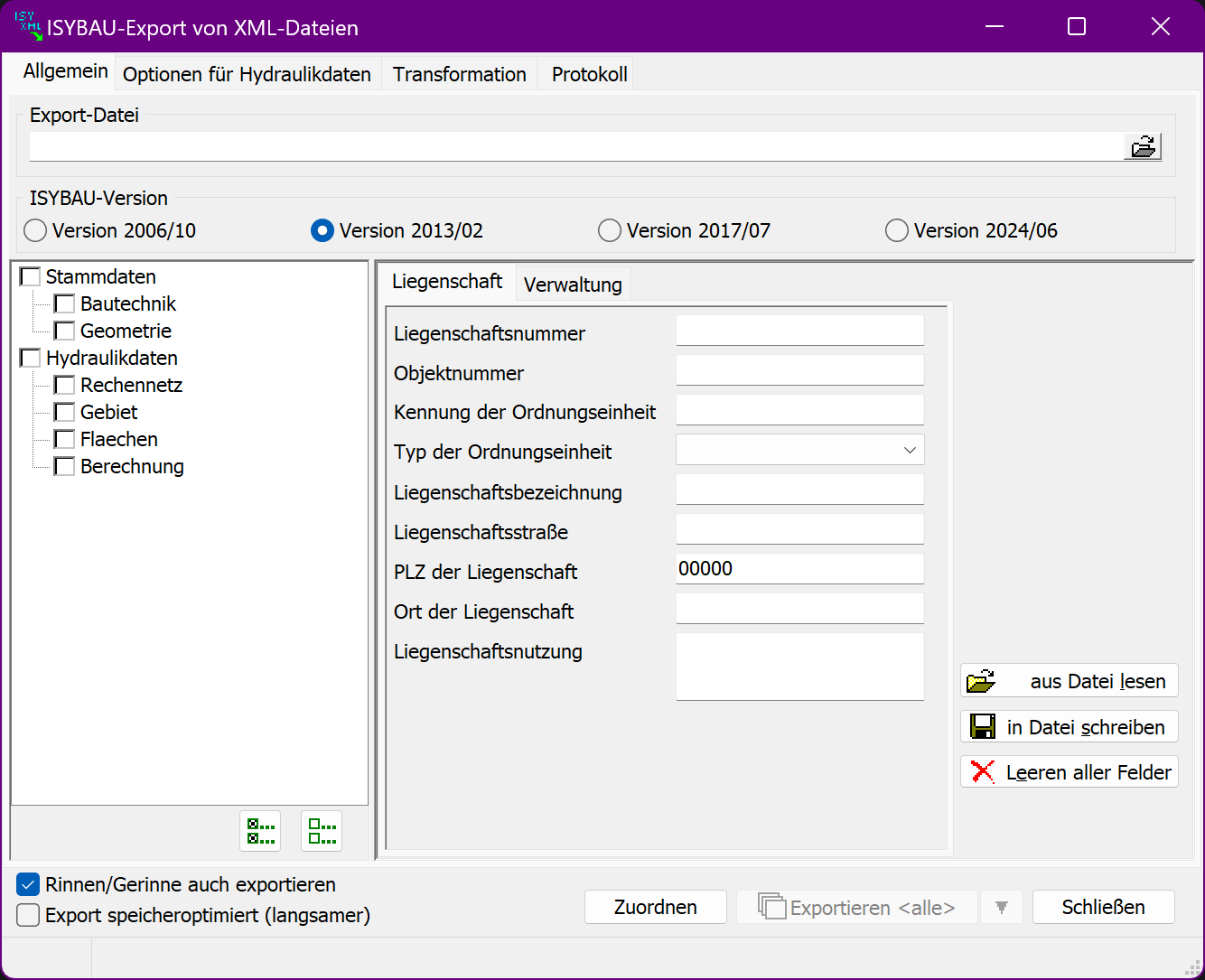
Task: Check the Stammdaten tree checkbox
Action: click(30, 277)
